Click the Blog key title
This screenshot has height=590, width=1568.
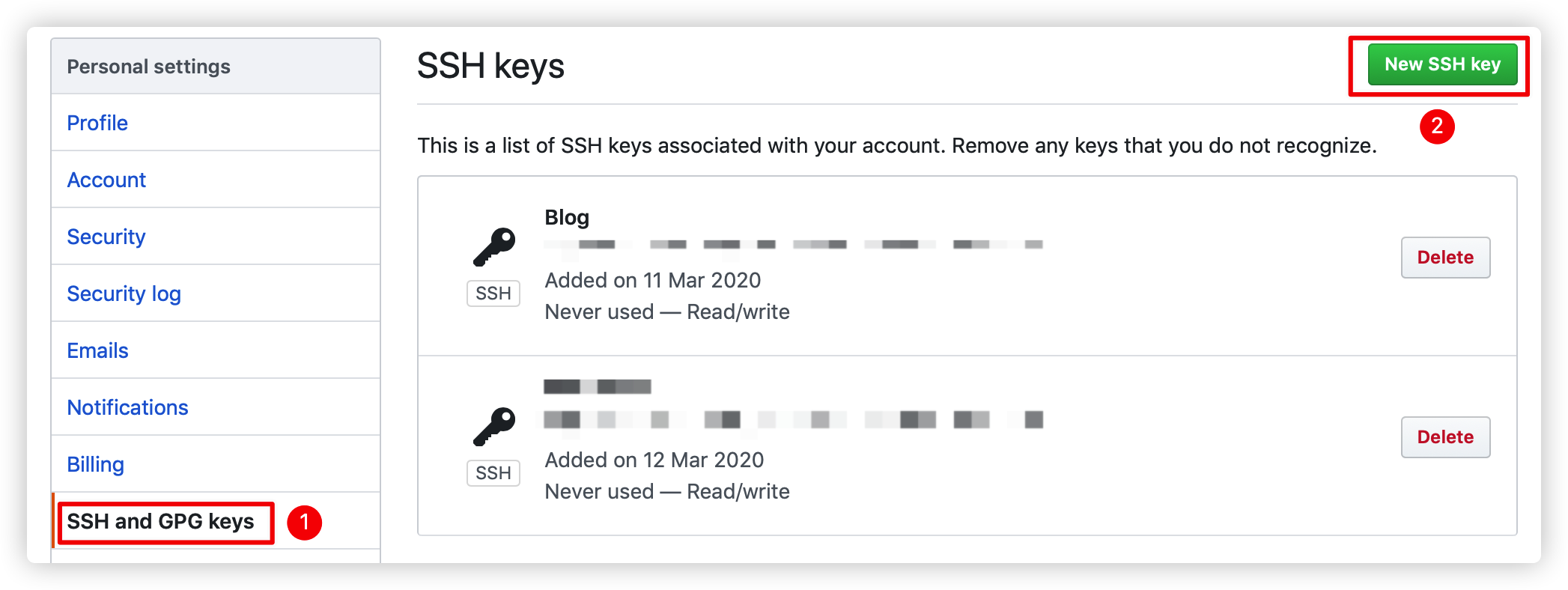click(x=567, y=217)
